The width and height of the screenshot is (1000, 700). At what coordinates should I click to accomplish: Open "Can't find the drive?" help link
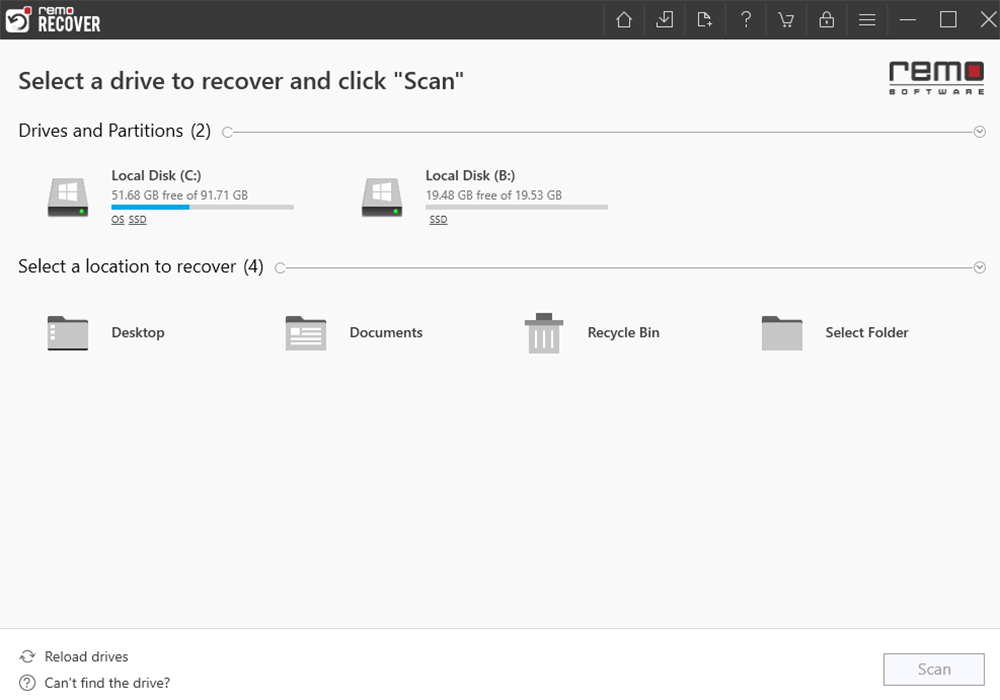tap(107, 683)
